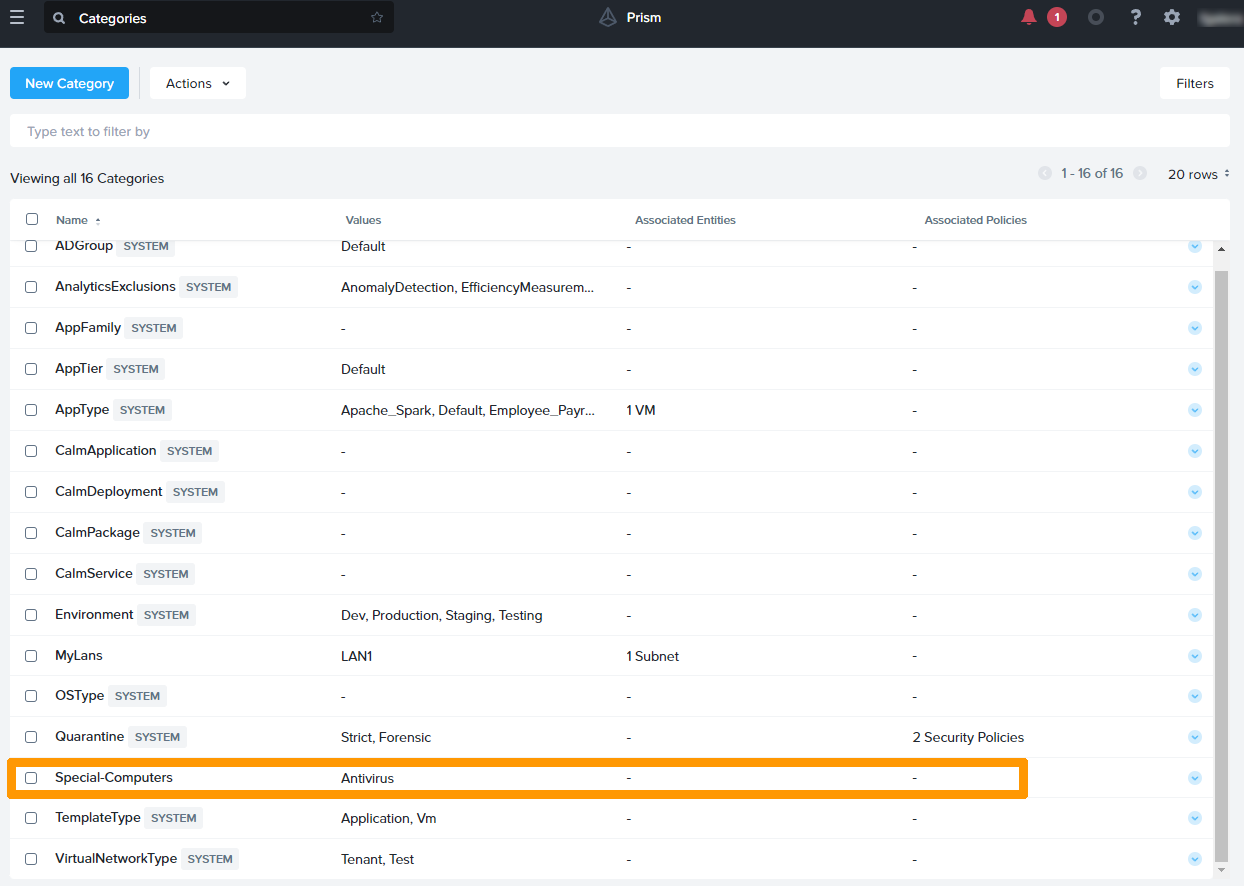Focus the 'Type text to filter by' field

click(x=619, y=131)
